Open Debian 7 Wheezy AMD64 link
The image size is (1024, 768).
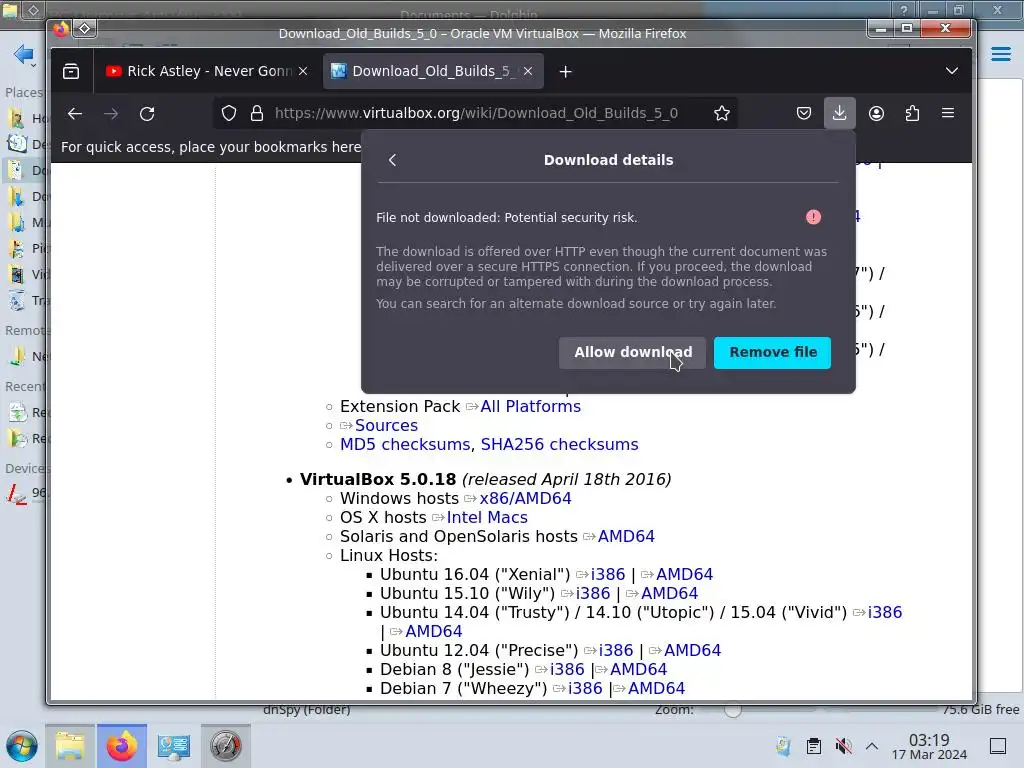656,688
